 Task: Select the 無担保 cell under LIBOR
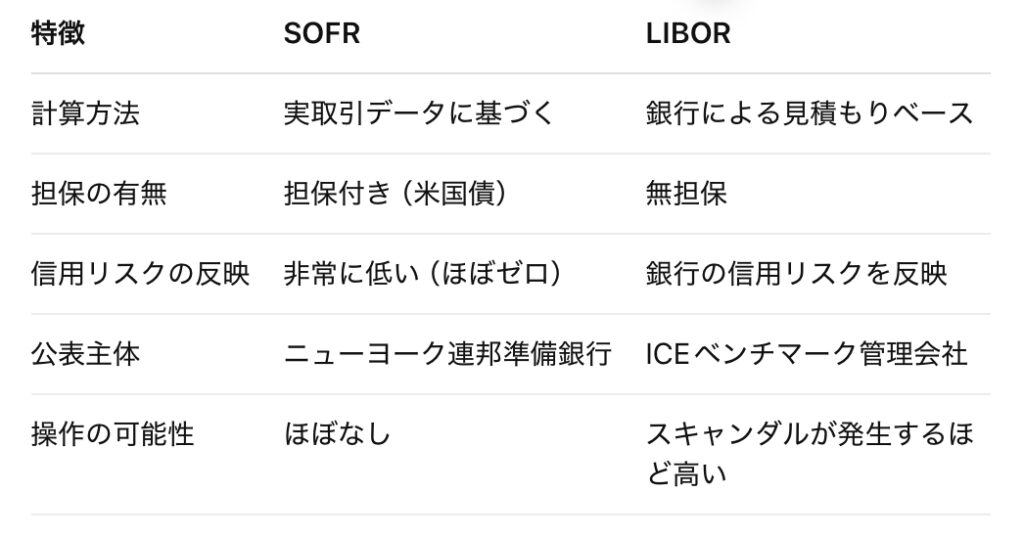pyautogui.click(x=686, y=193)
